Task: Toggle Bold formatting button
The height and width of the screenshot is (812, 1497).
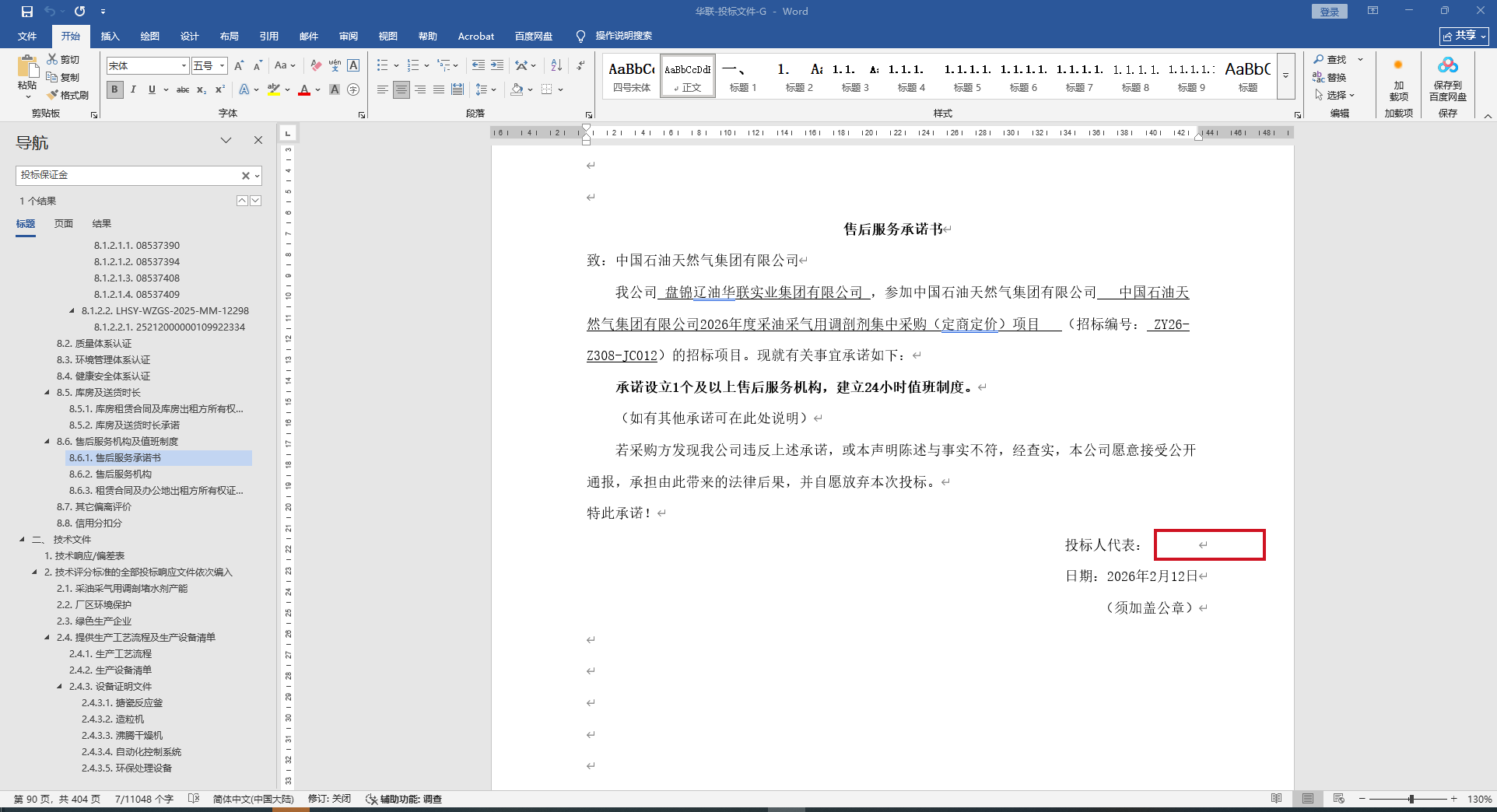Action: (115, 89)
